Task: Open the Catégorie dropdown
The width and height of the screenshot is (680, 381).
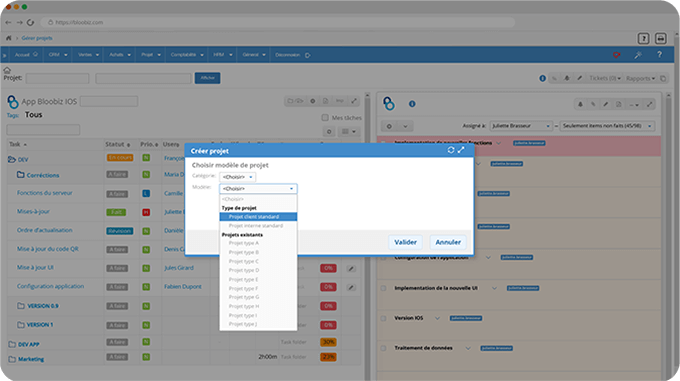Action: pyautogui.click(x=238, y=177)
